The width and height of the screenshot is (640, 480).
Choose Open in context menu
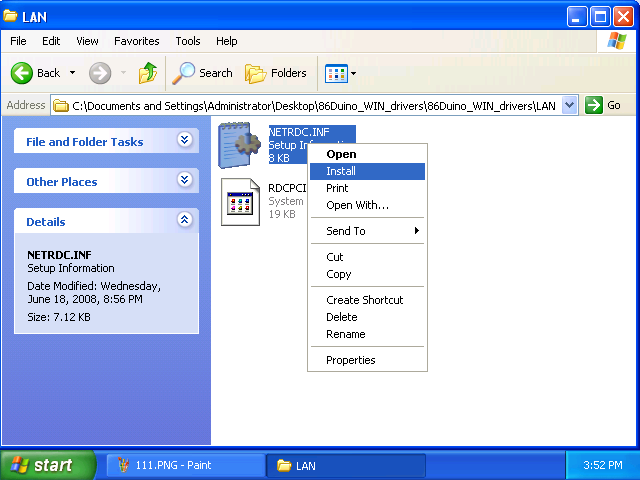(x=367, y=154)
